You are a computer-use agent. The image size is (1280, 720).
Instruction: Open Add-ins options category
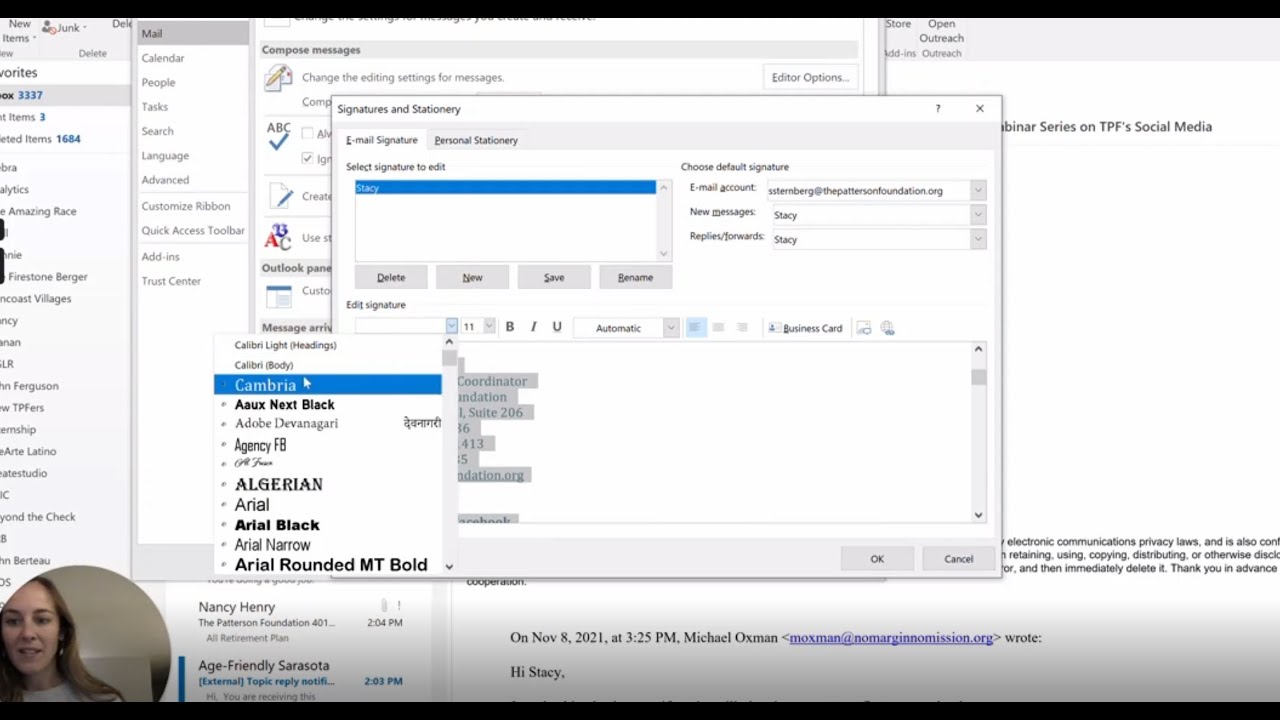click(x=192, y=256)
